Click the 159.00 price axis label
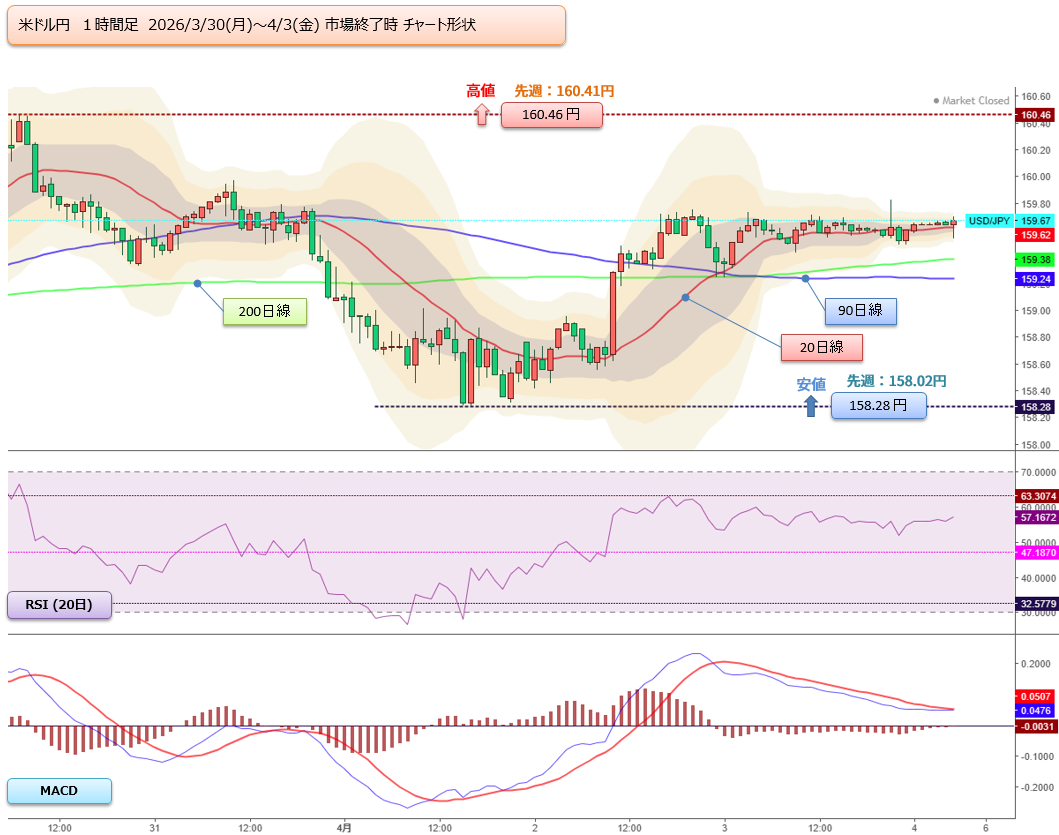Screen dimensions: 1059x835 1036,311
